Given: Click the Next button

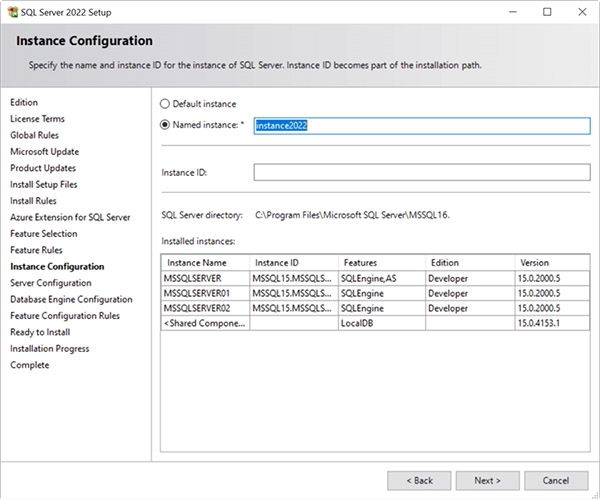Looking at the screenshot, I should pos(488,480).
